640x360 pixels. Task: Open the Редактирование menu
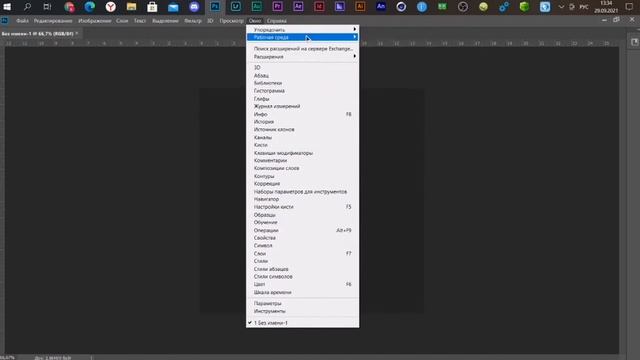coord(53,21)
